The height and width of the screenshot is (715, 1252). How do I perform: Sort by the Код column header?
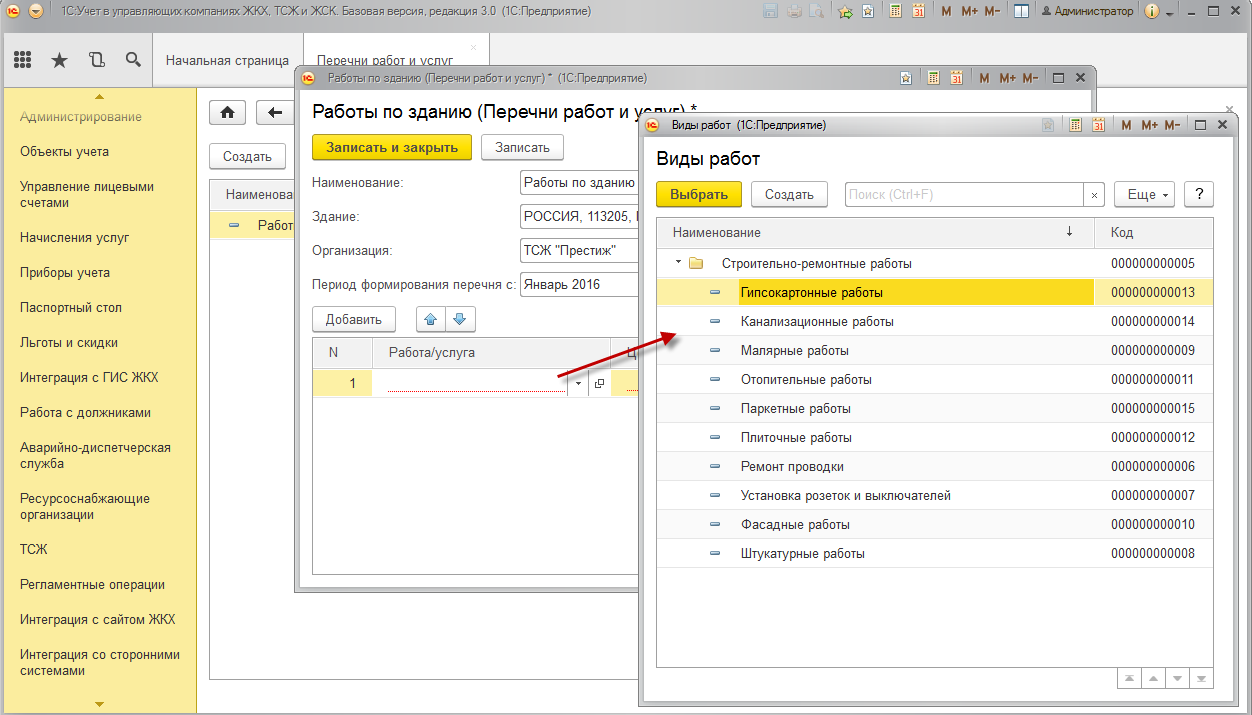(1153, 232)
